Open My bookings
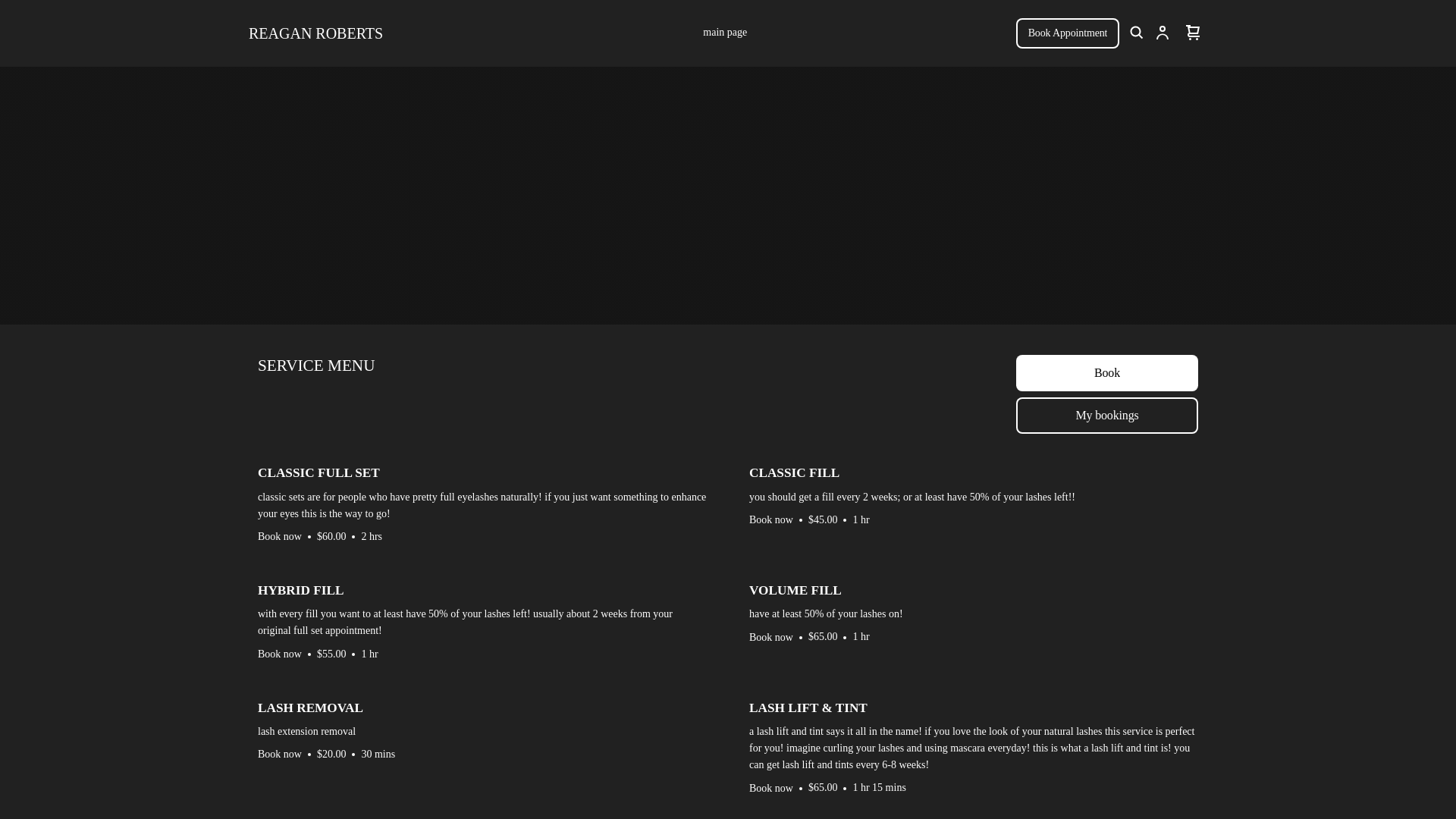 [x=1107, y=416]
